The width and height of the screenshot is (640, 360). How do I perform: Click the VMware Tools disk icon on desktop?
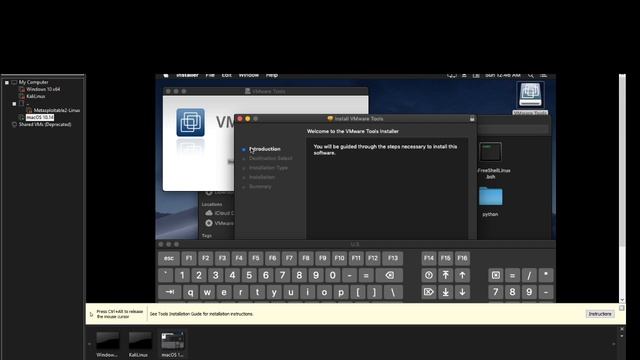click(x=530, y=95)
